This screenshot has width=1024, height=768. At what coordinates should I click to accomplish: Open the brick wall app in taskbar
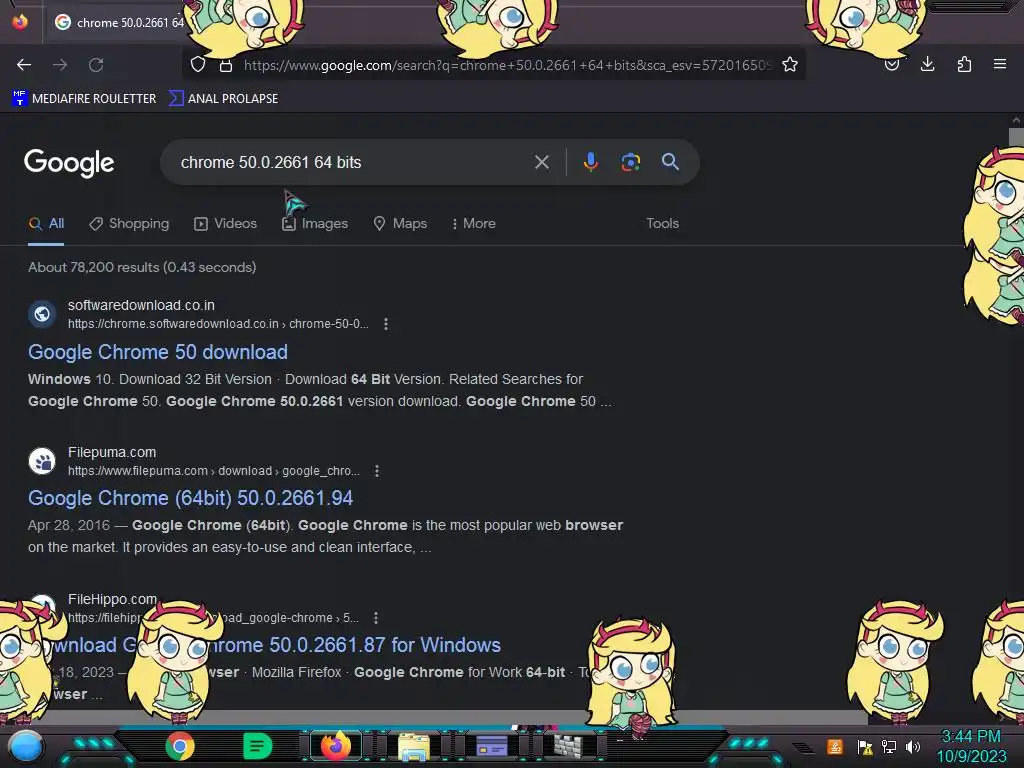tap(568, 745)
